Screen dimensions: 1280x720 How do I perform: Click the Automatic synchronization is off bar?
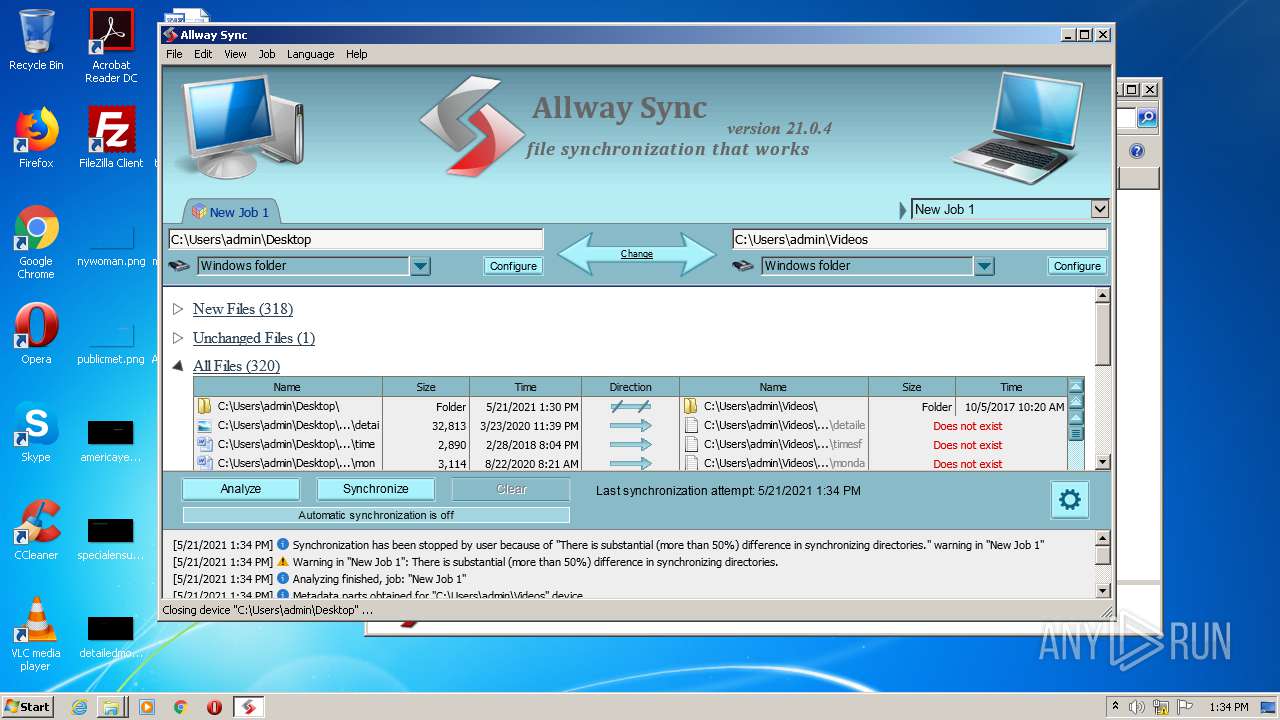point(376,515)
